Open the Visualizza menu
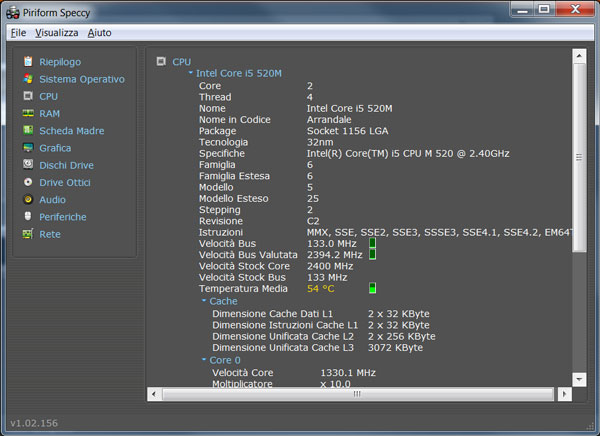The image size is (600, 436). click(57, 33)
